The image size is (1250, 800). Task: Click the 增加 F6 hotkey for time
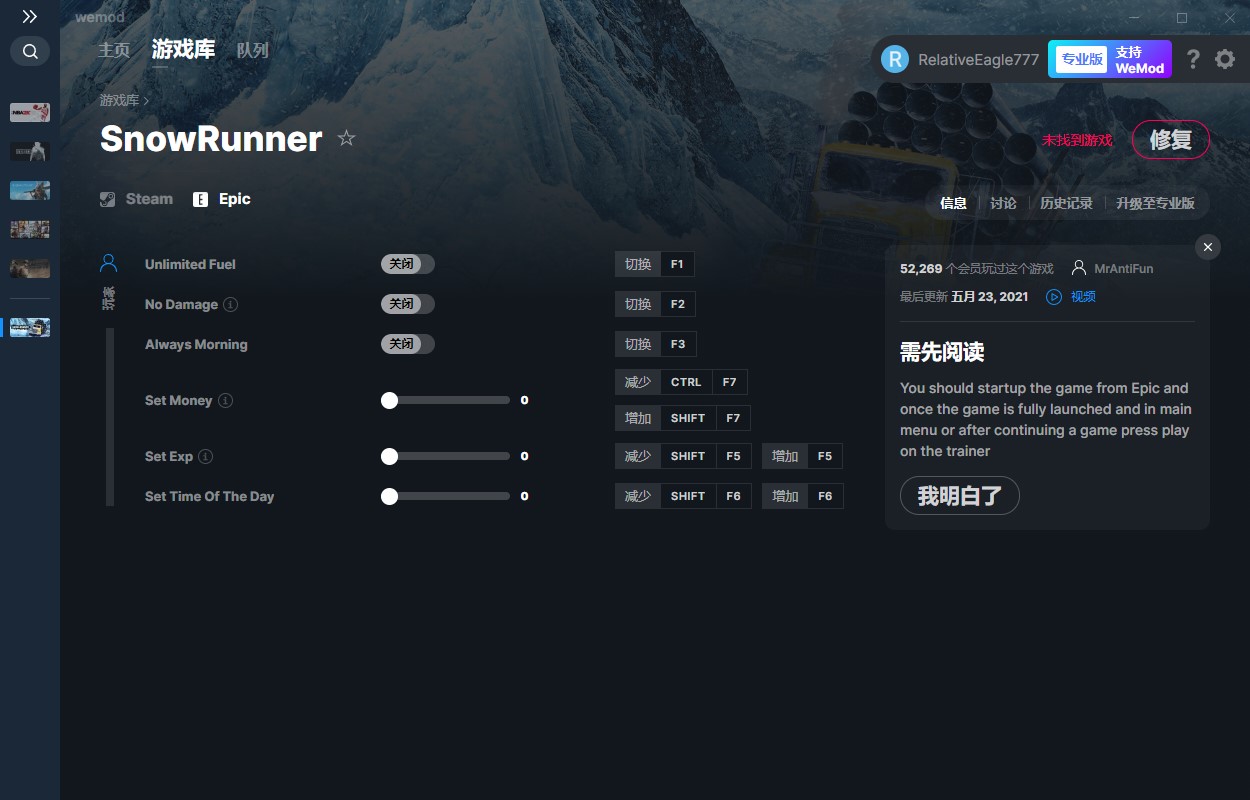[802, 496]
